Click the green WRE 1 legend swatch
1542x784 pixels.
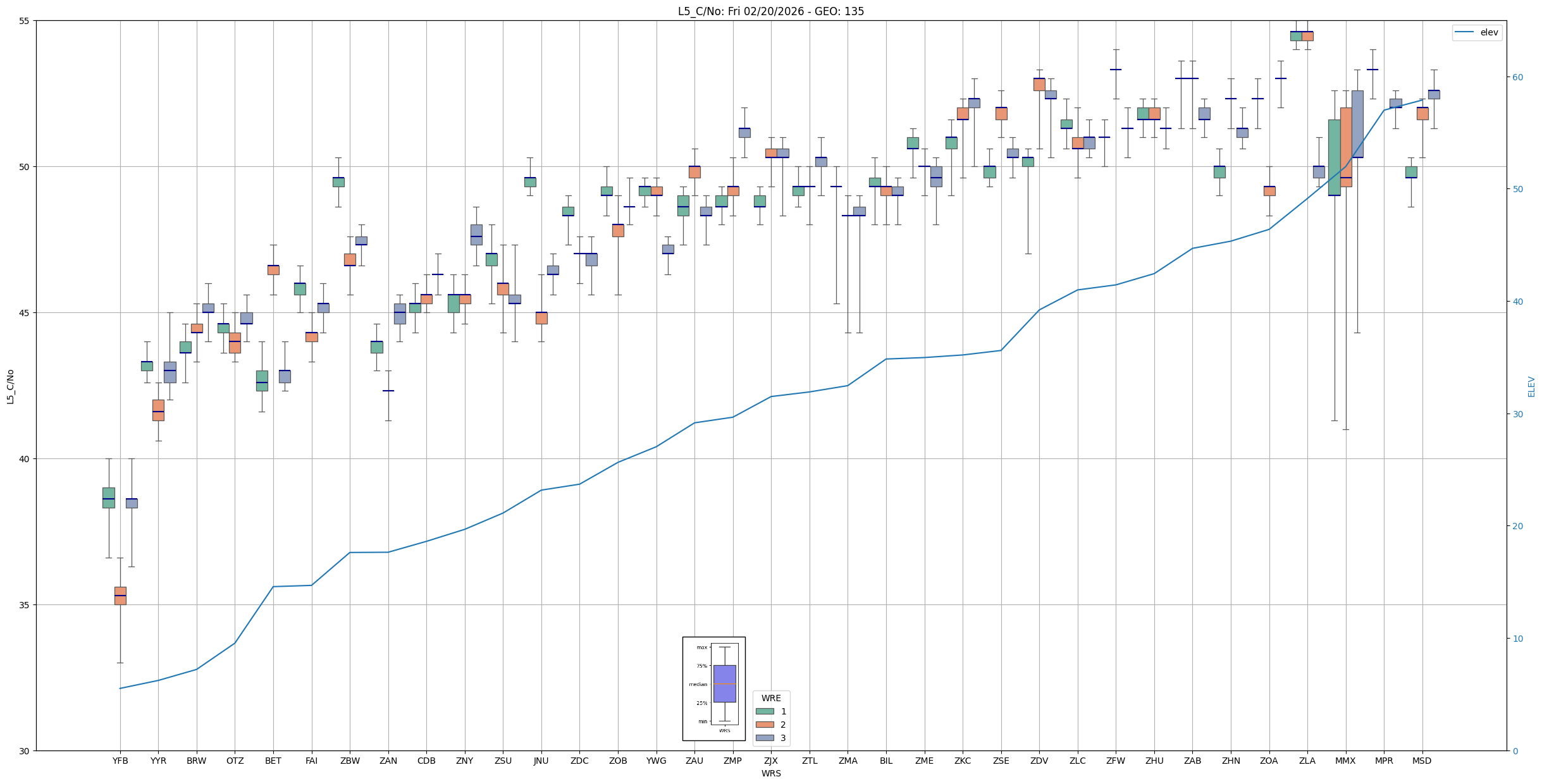765,711
